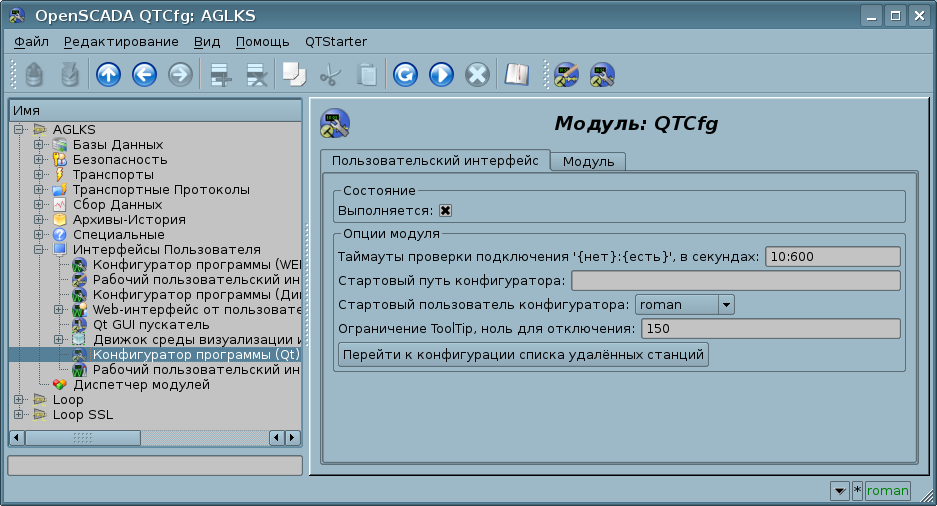Click the refresh page toolbar icon
The height and width of the screenshot is (506, 937).
405,74
